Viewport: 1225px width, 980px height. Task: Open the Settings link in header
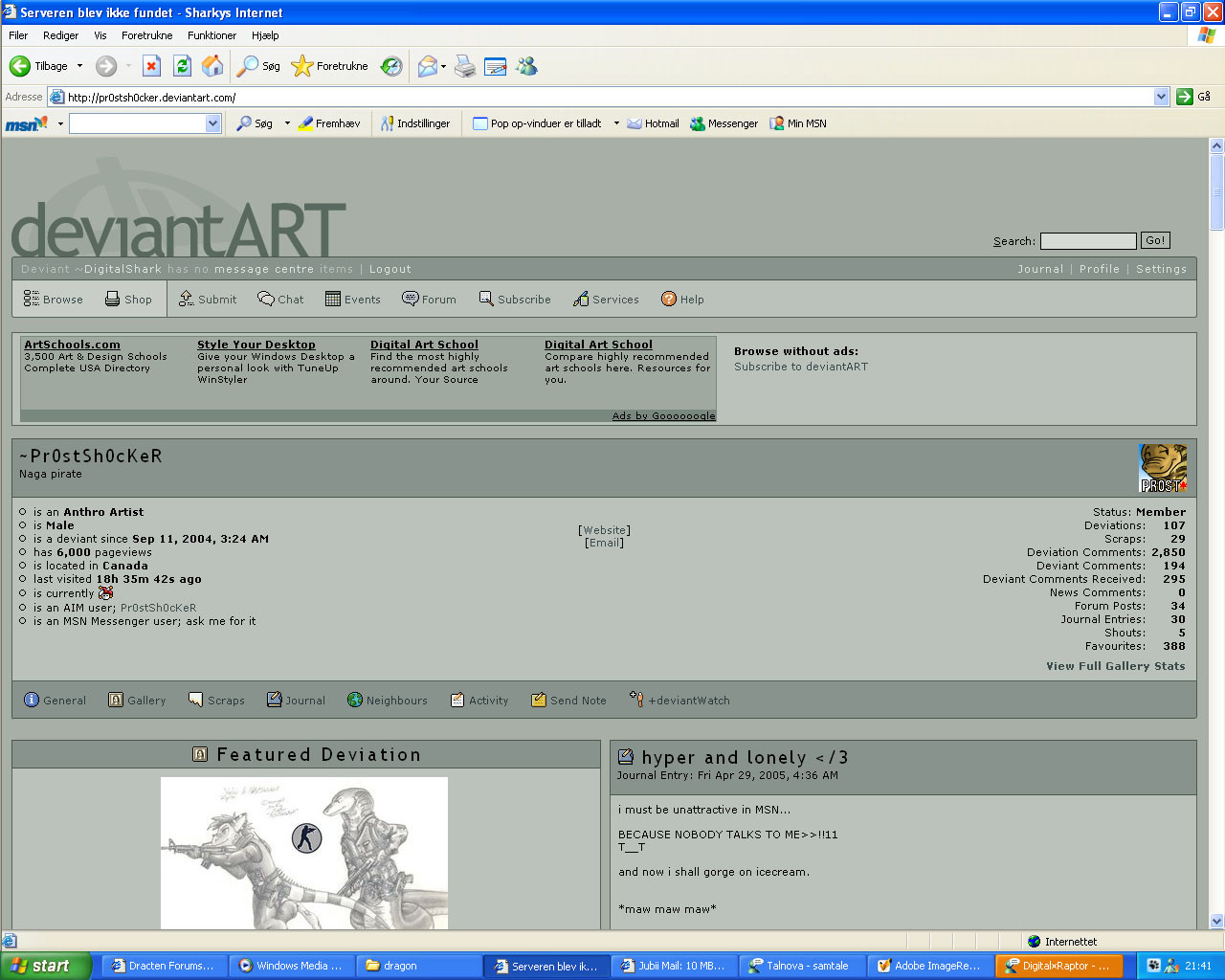pos(1162,269)
